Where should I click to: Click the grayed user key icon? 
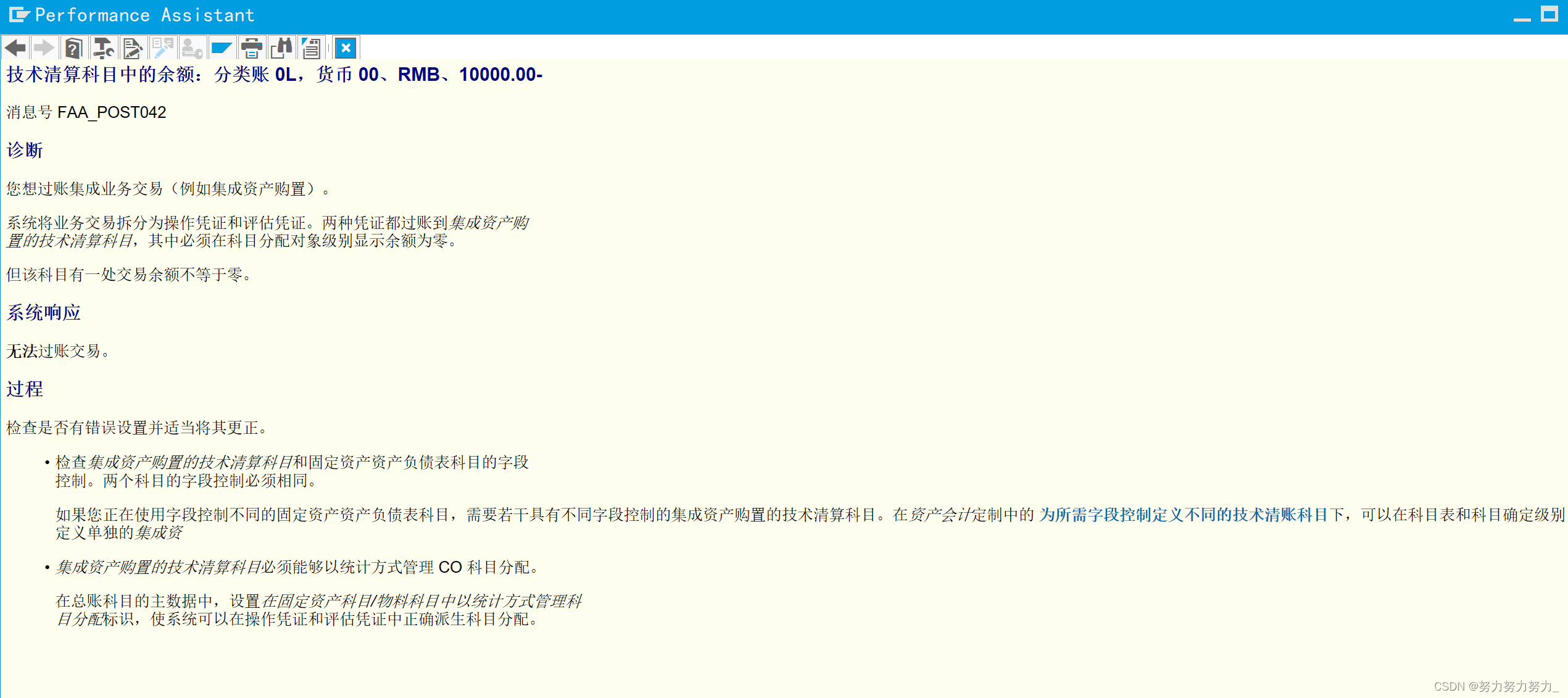tap(192, 48)
